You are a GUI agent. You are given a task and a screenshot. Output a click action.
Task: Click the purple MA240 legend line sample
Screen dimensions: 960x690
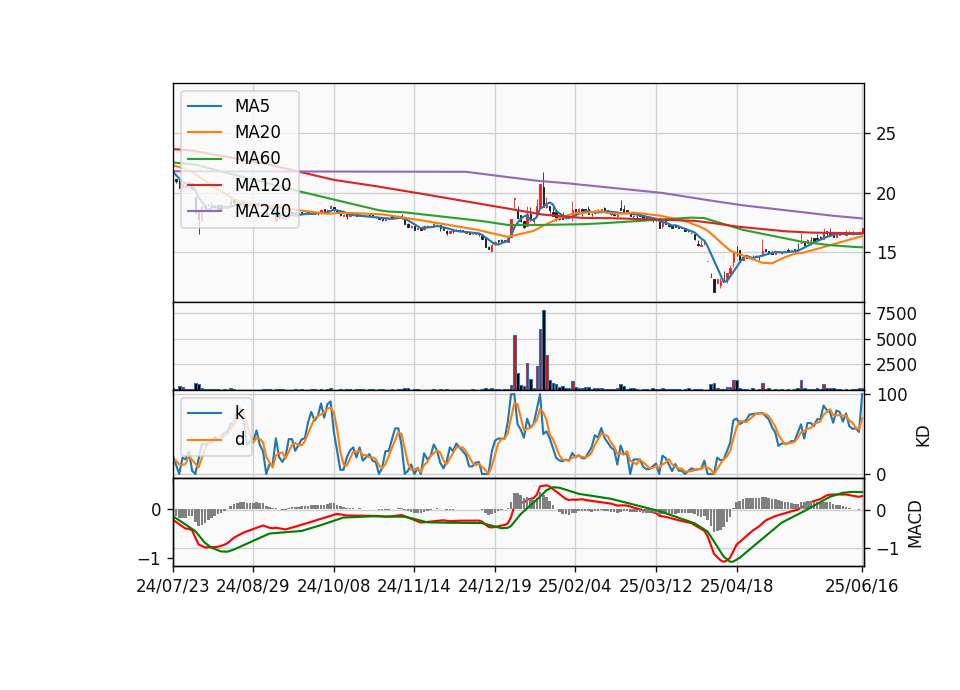click(204, 211)
